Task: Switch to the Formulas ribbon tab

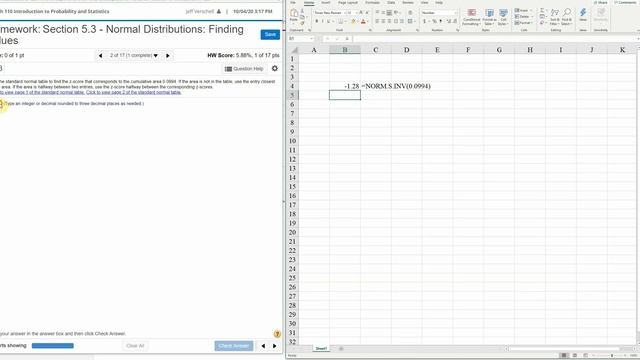Action: (372, 3)
